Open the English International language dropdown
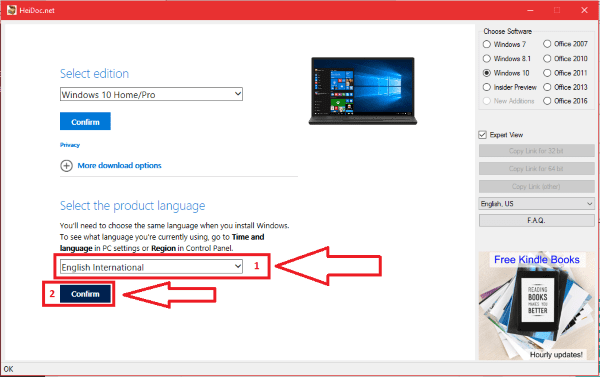Image resolution: width=600 pixels, height=377 pixels. pyautogui.click(x=151, y=267)
